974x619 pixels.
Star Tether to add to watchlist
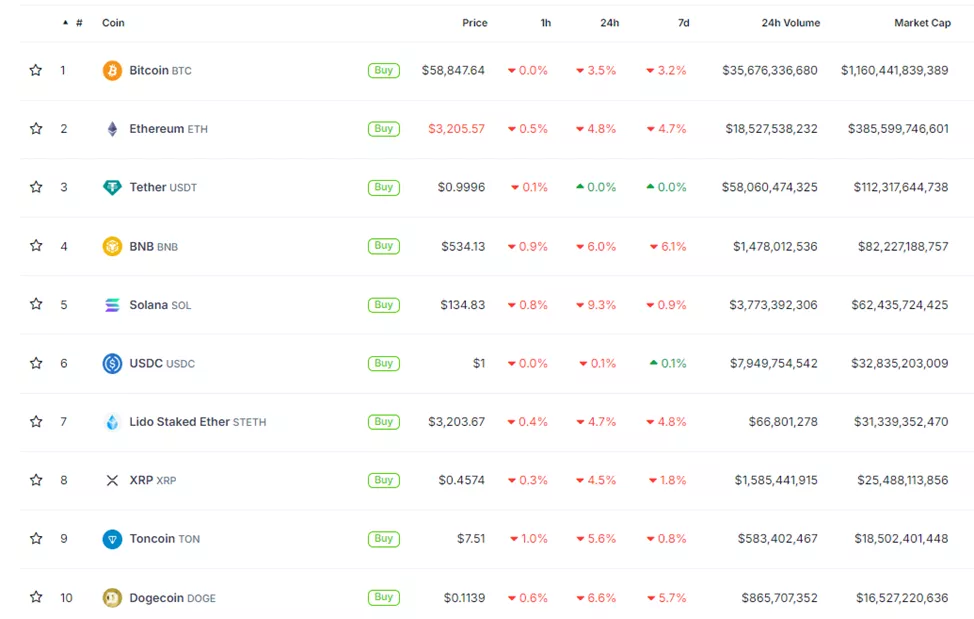36,187
